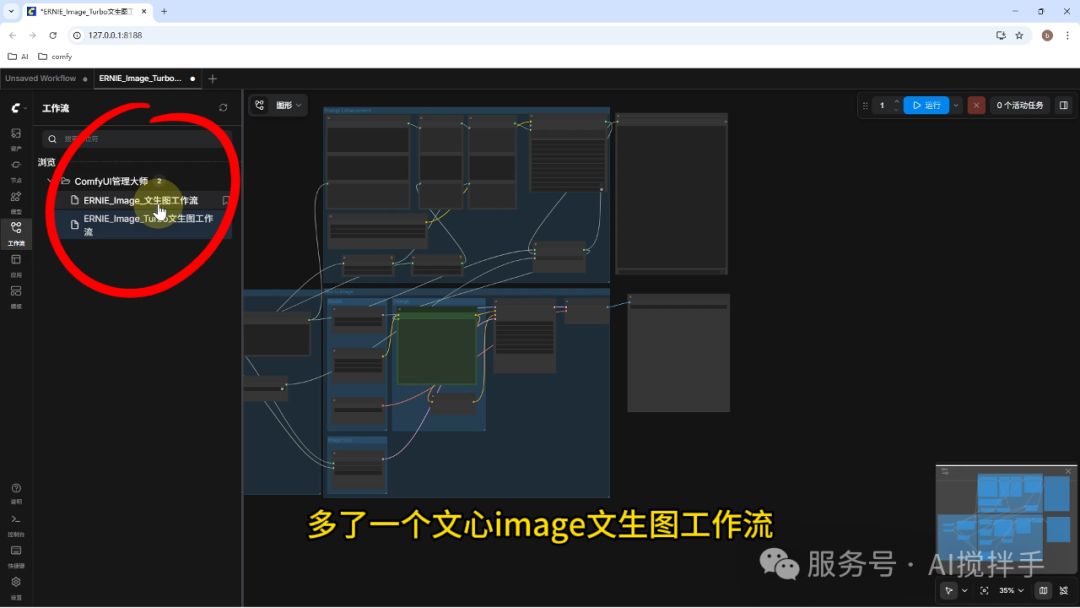Open the 应用 apps sidebar panel

click(16, 264)
